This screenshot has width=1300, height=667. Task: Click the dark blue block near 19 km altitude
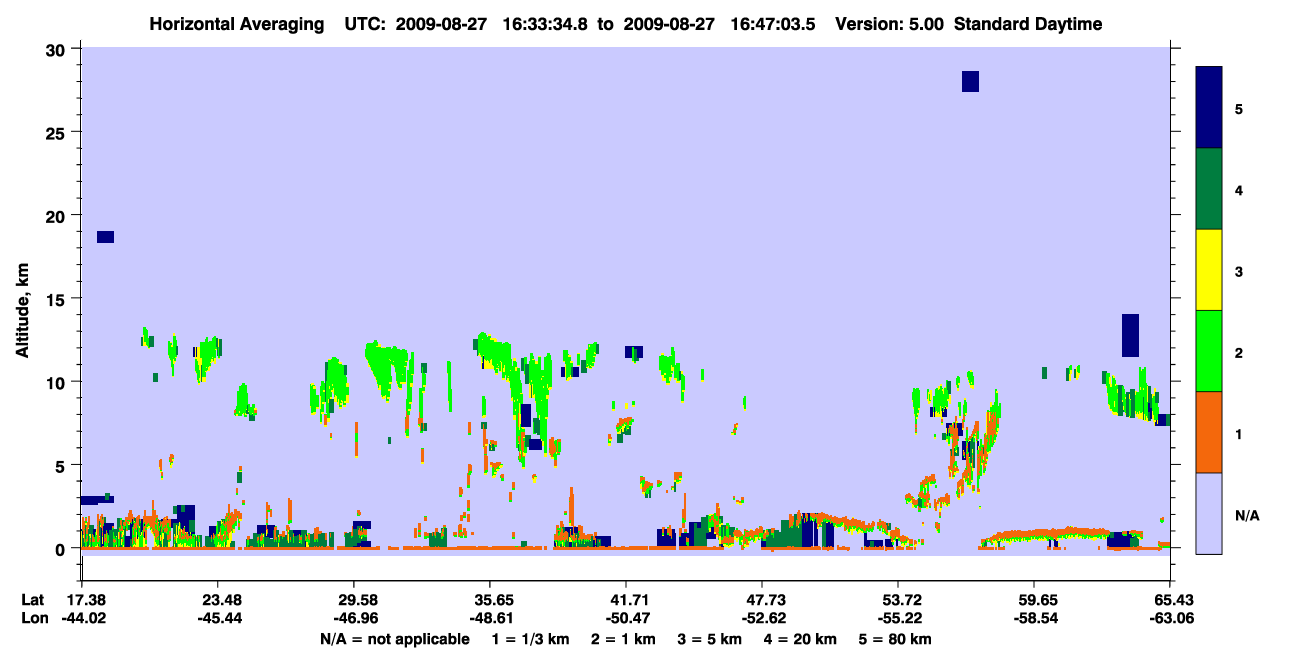(105, 237)
